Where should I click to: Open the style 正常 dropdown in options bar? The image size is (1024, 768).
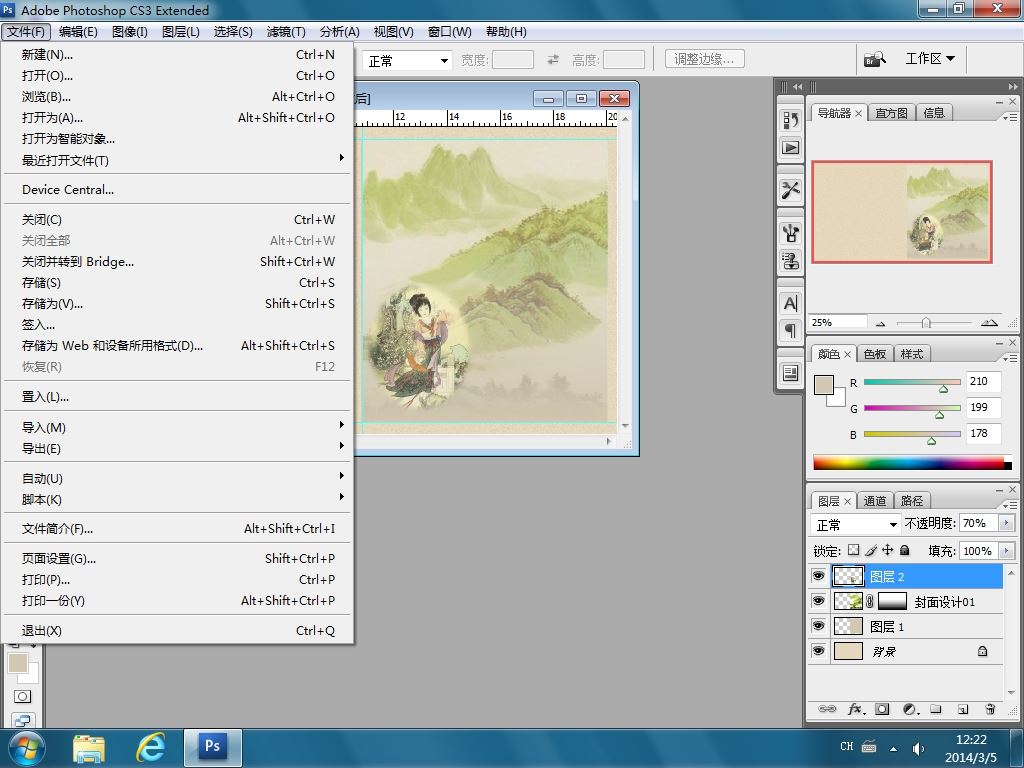point(408,61)
